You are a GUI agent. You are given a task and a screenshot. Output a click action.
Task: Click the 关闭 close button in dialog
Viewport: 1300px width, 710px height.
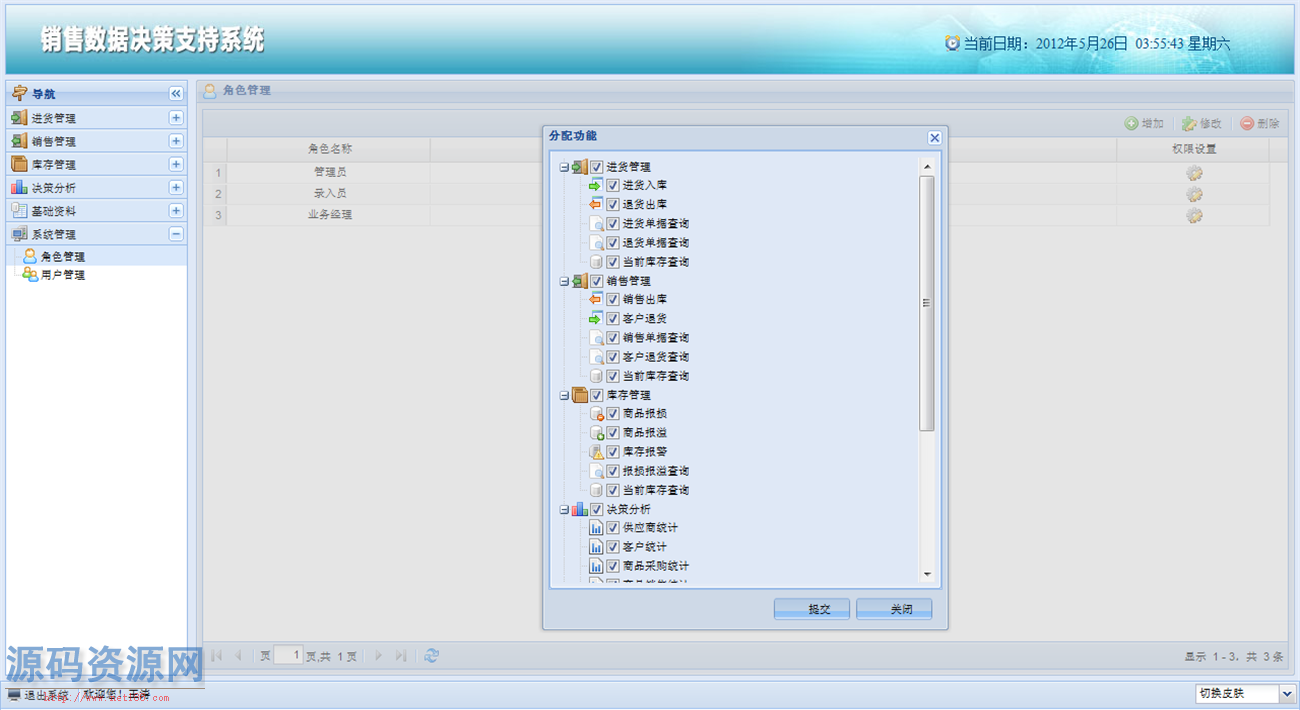point(894,609)
